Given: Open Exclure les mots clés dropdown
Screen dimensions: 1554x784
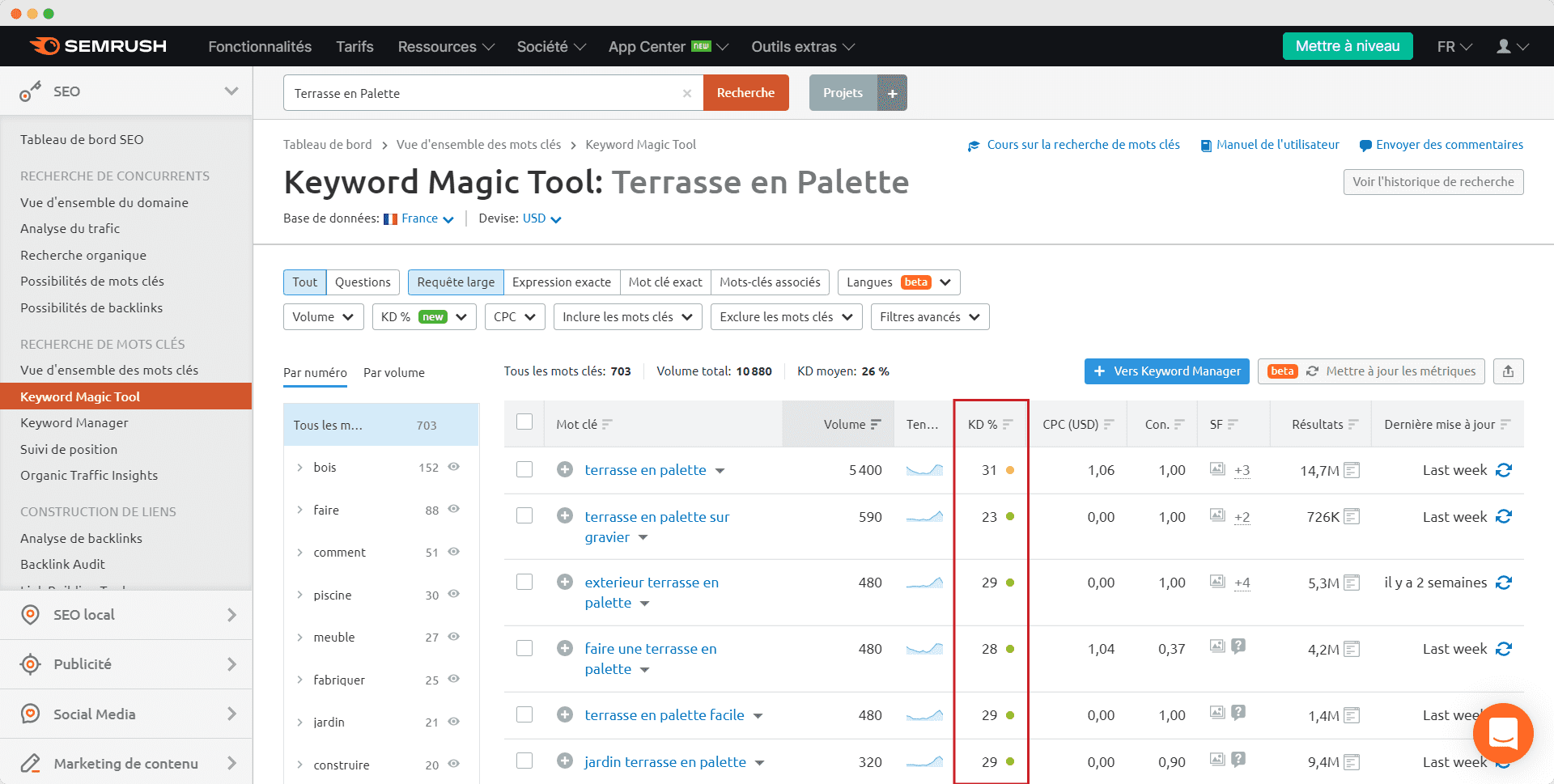Looking at the screenshot, I should pos(786,316).
